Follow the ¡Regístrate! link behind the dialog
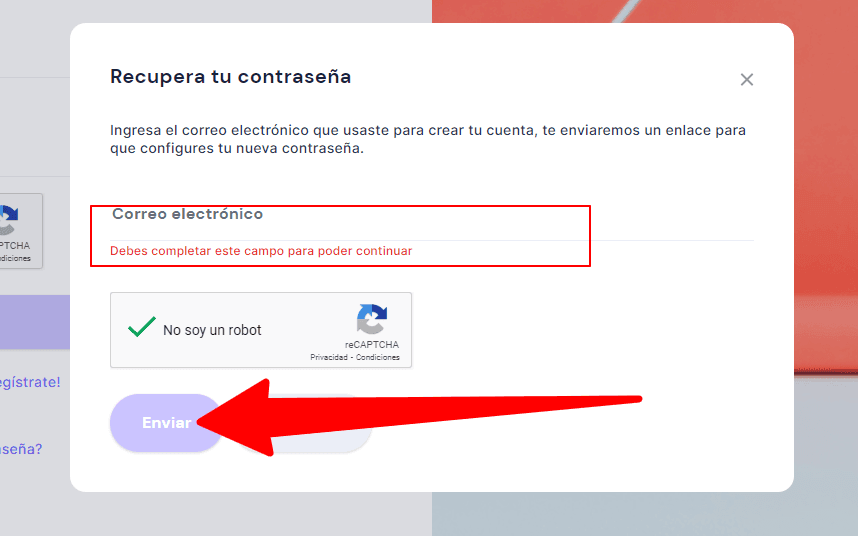Image resolution: width=858 pixels, height=536 pixels. (30, 382)
